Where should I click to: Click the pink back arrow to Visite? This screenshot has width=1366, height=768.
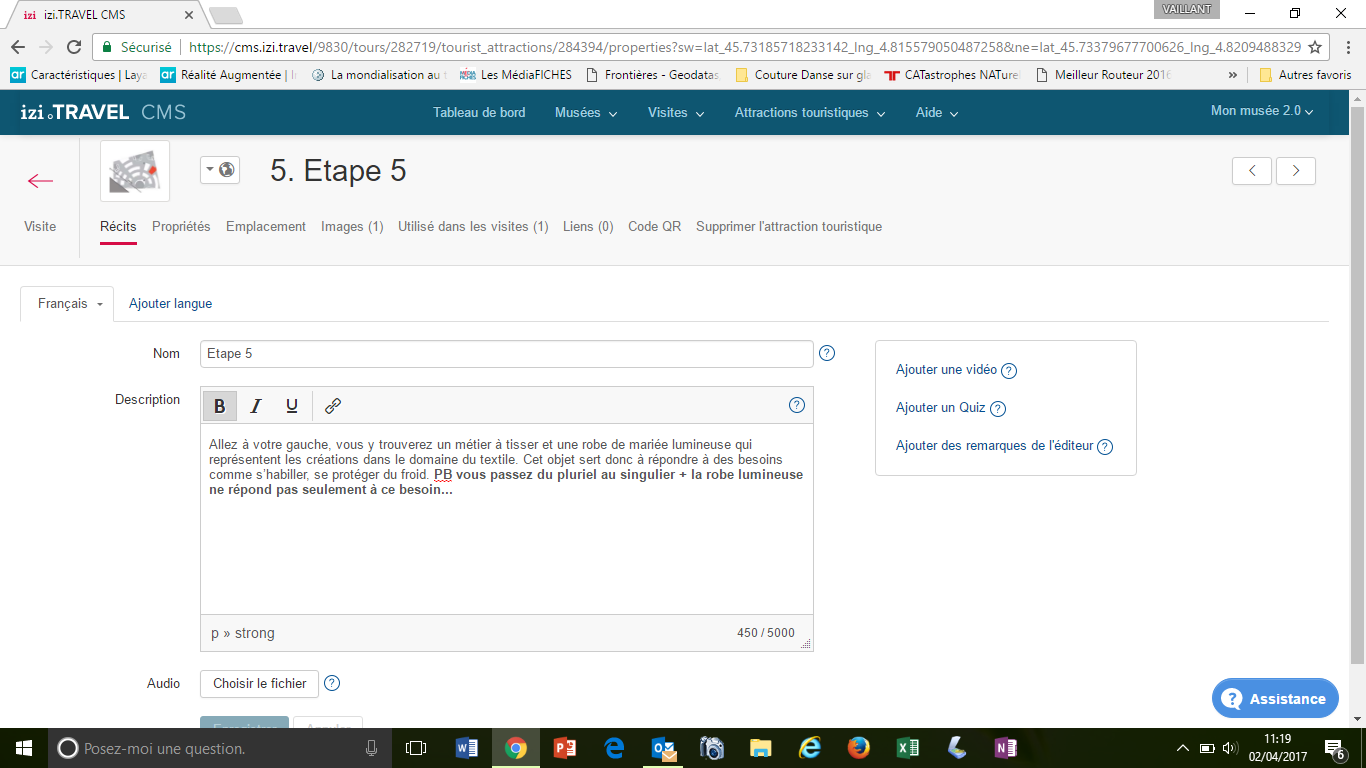point(40,181)
